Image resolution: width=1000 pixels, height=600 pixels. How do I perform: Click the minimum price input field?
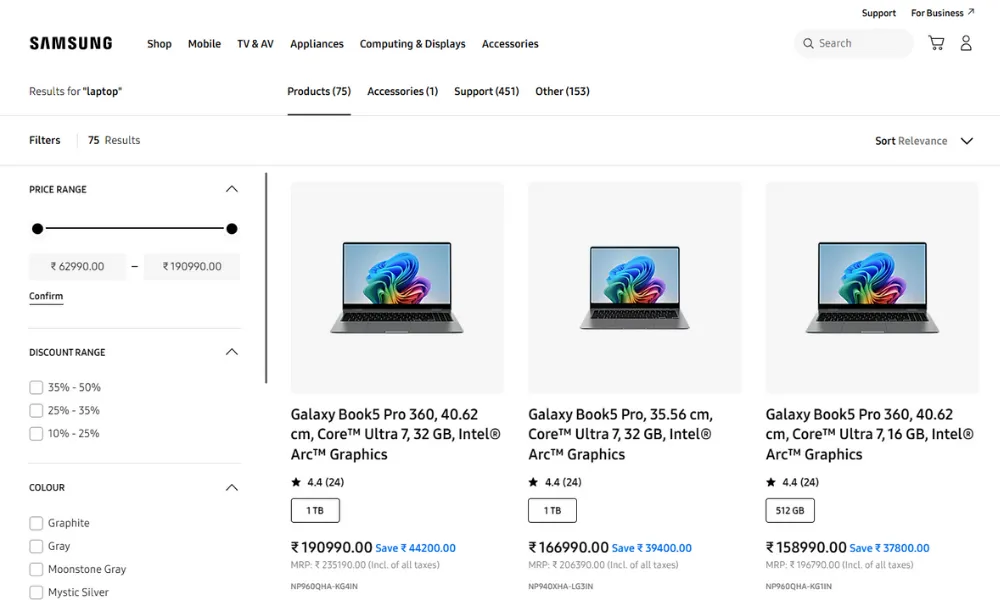tap(78, 267)
